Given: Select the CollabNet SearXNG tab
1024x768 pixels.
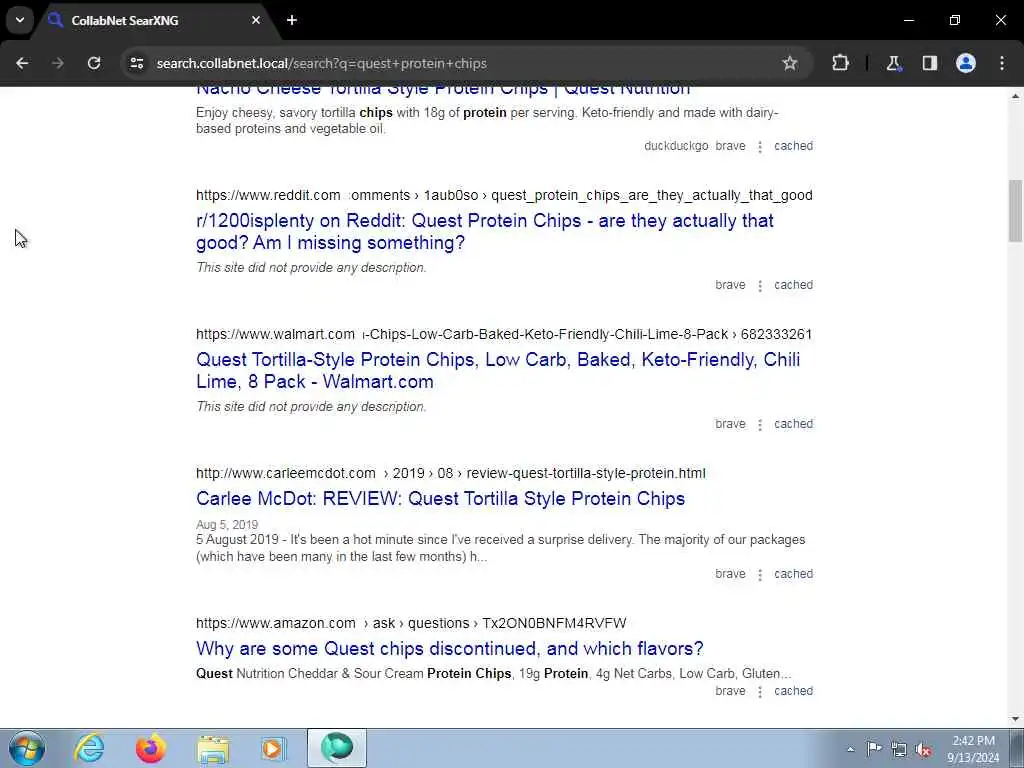Looking at the screenshot, I should pos(155,20).
